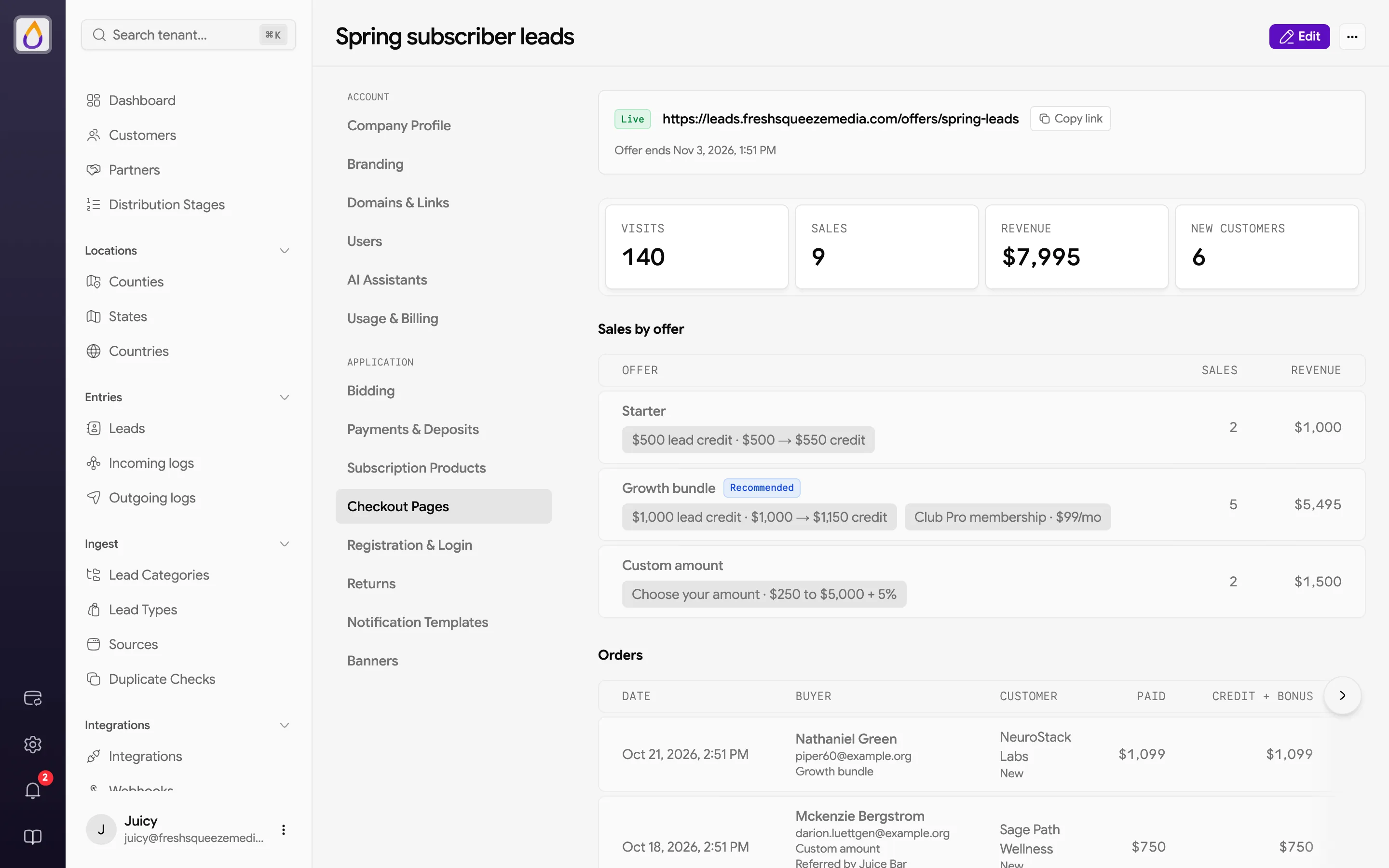Click the Incoming logs icon
The width and height of the screenshot is (1389, 868).
(x=94, y=463)
